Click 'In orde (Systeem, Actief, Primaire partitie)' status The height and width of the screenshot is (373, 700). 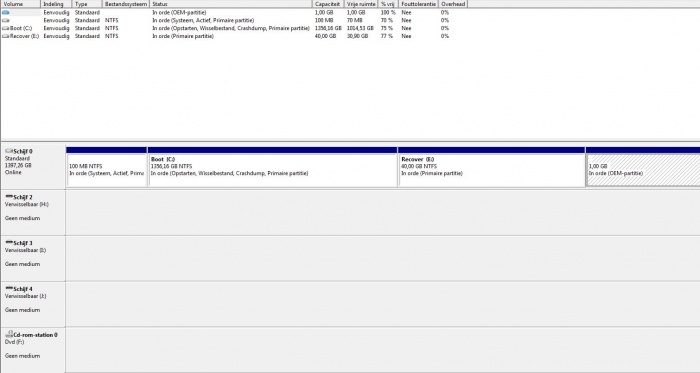(203, 21)
